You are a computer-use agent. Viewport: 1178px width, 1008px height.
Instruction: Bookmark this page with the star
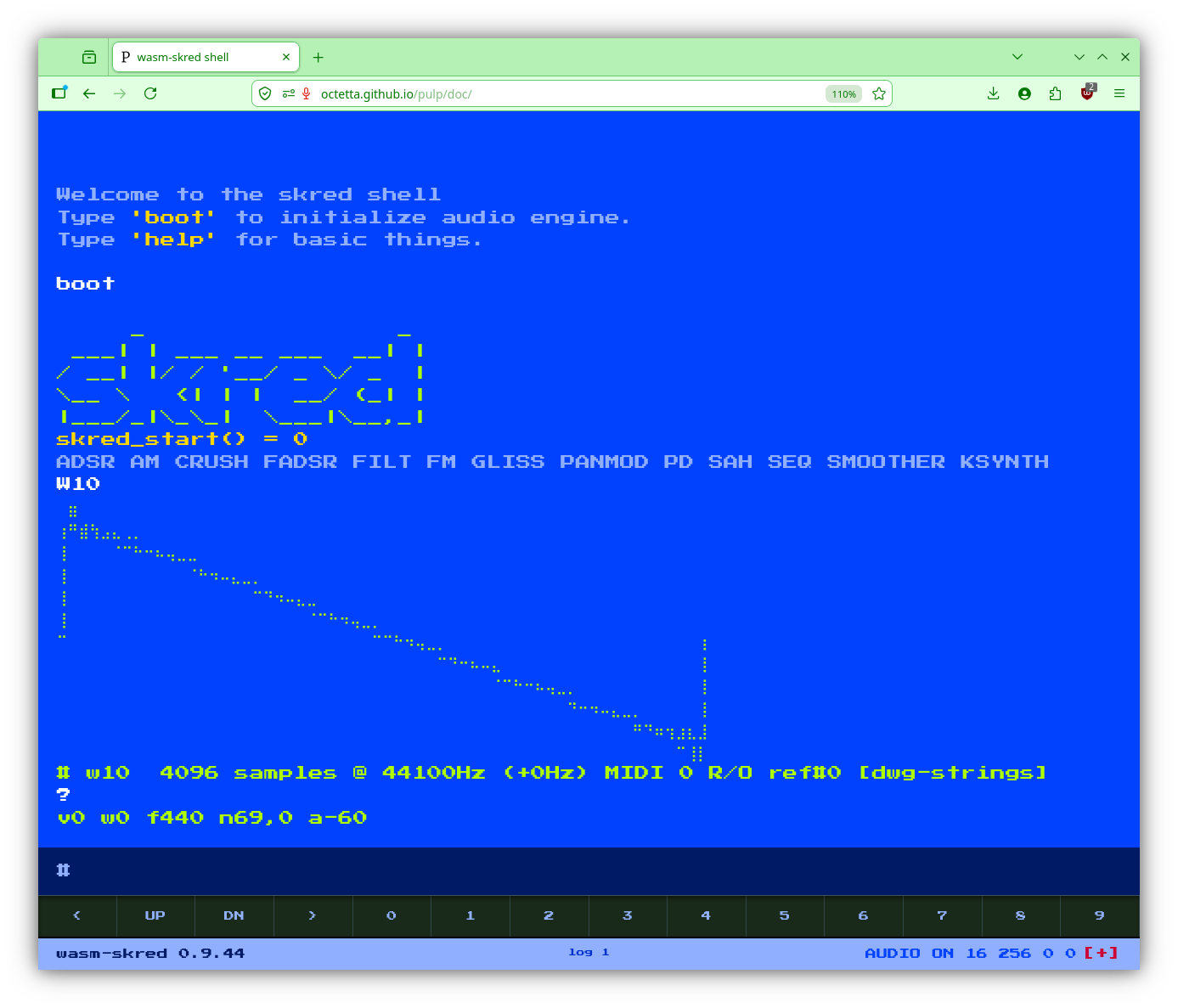click(879, 93)
